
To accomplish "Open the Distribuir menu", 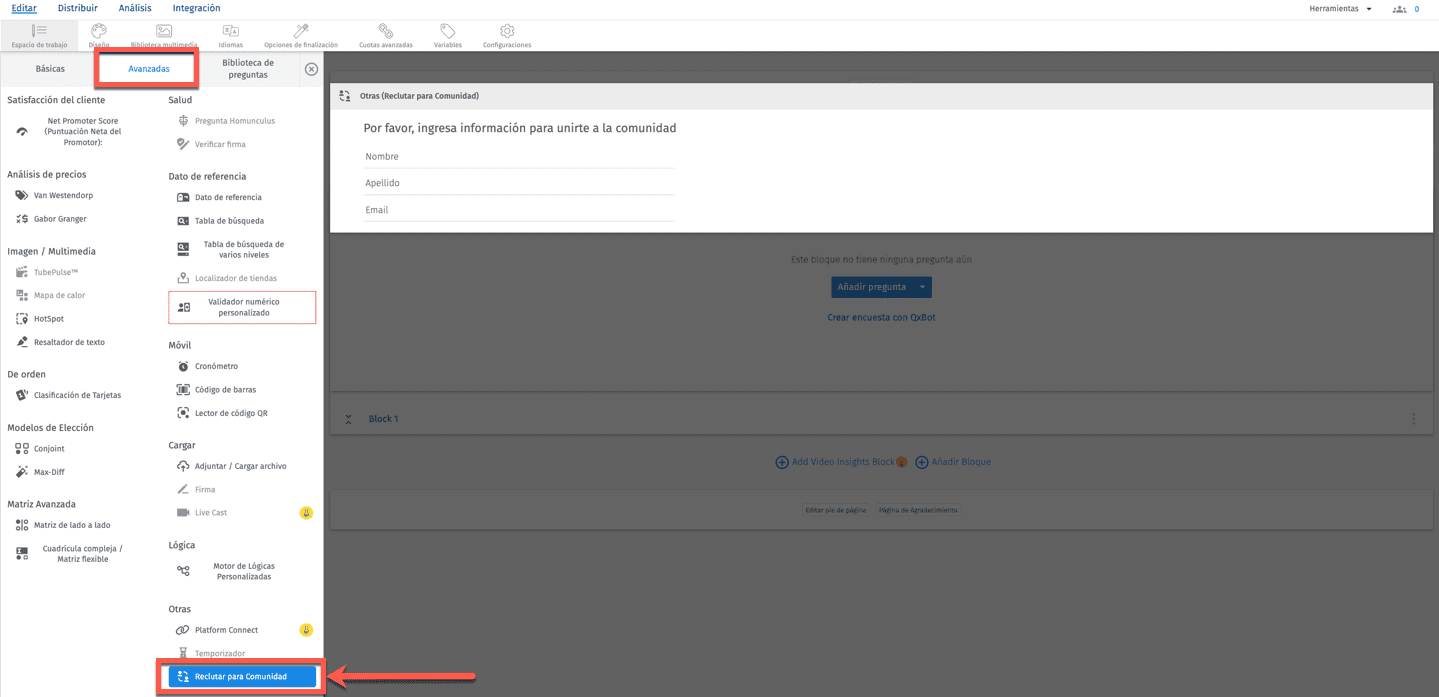I will point(76,8).
